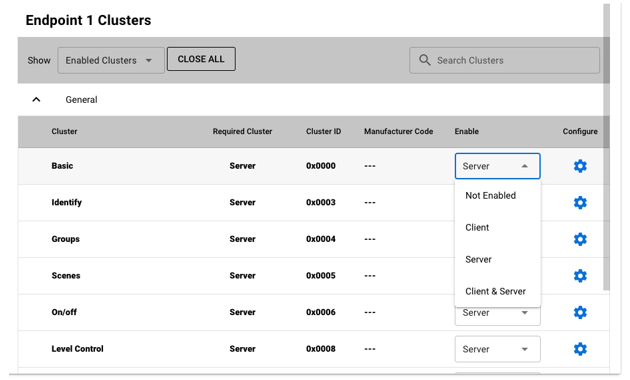Open configure gear for Scenes cluster
The width and height of the screenshot is (630, 380).
point(580,276)
